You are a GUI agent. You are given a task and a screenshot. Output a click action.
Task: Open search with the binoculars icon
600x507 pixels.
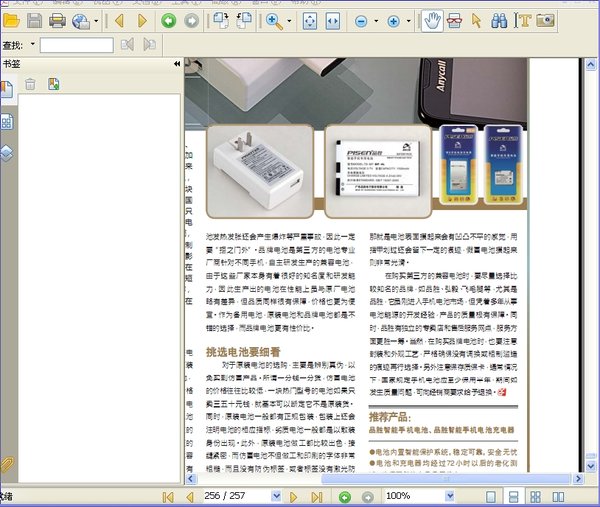point(499,21)
